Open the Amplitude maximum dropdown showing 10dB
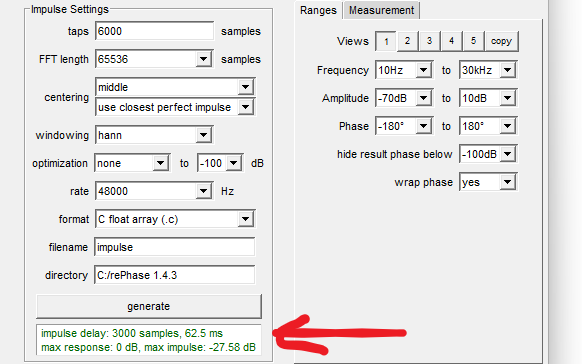 coord(488,98)
